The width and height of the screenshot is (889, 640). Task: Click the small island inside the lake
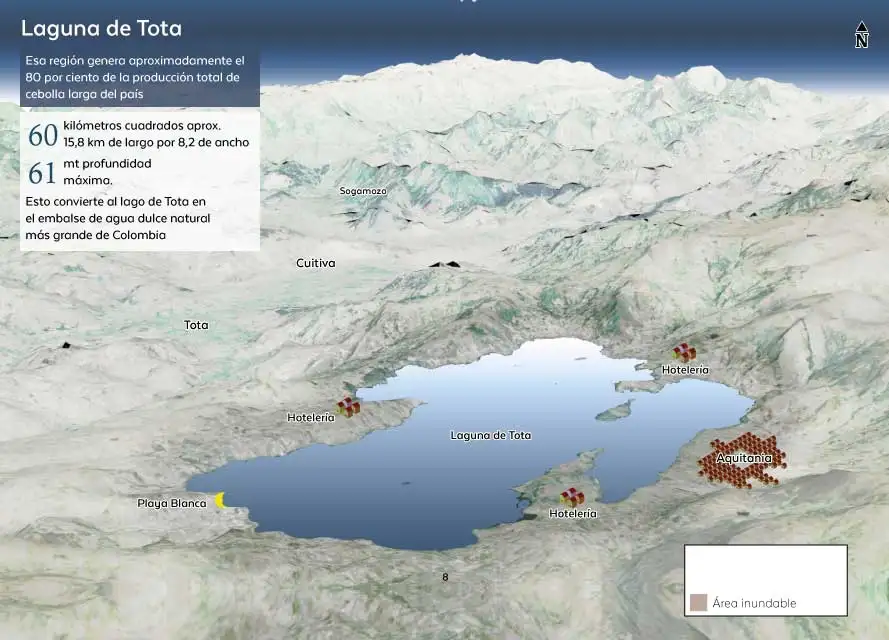(613, 411)
